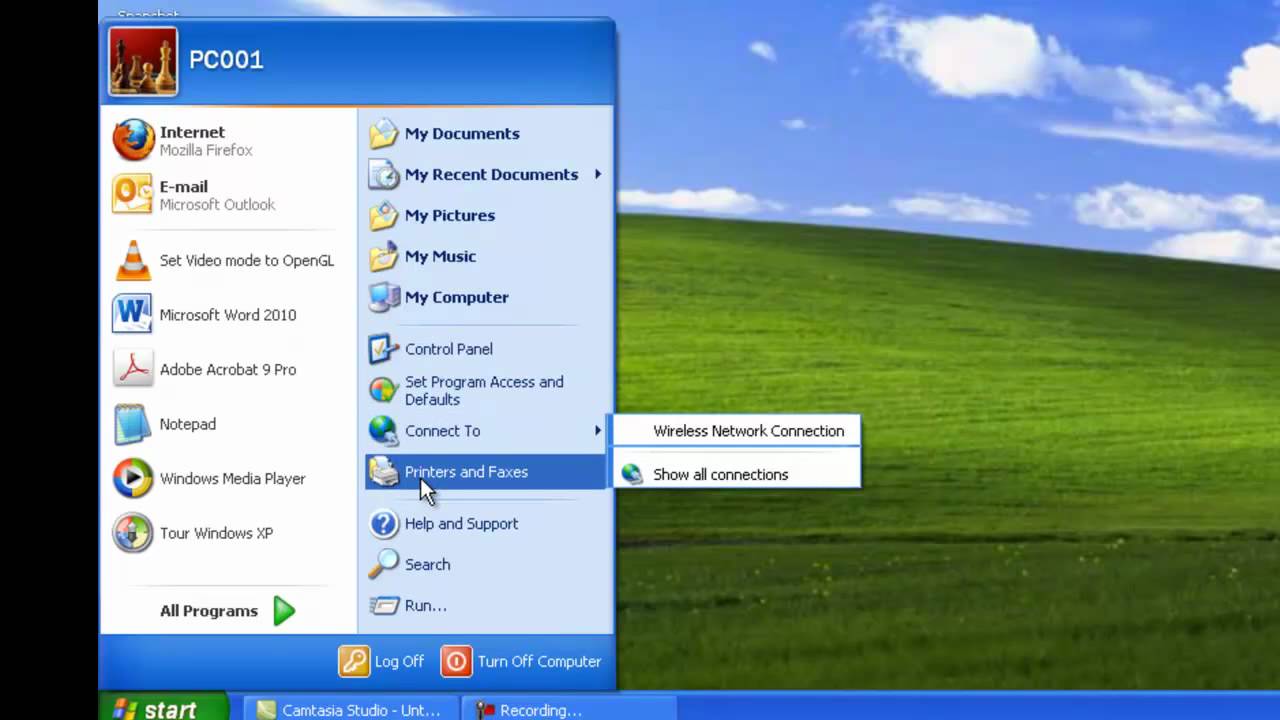
Task: Click the My Recent Documents icon
Action: click(384, 174)
